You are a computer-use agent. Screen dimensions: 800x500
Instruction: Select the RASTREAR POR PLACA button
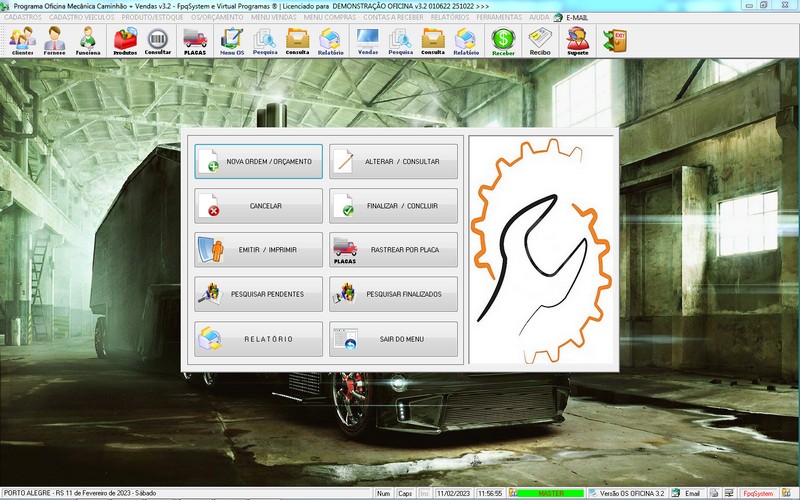[x=393, y=250]
